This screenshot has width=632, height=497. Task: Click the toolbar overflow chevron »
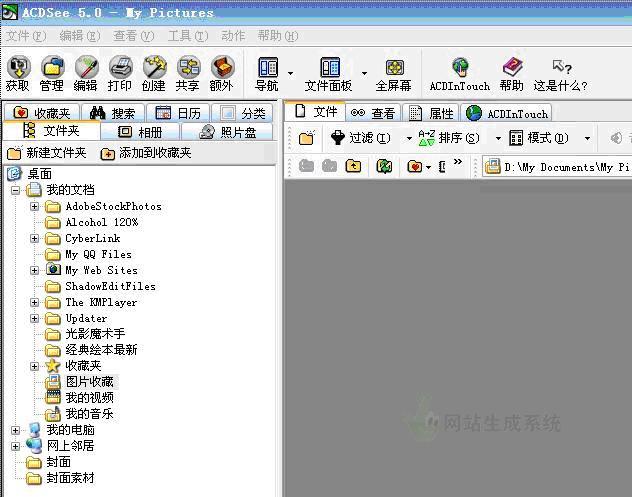457,162
